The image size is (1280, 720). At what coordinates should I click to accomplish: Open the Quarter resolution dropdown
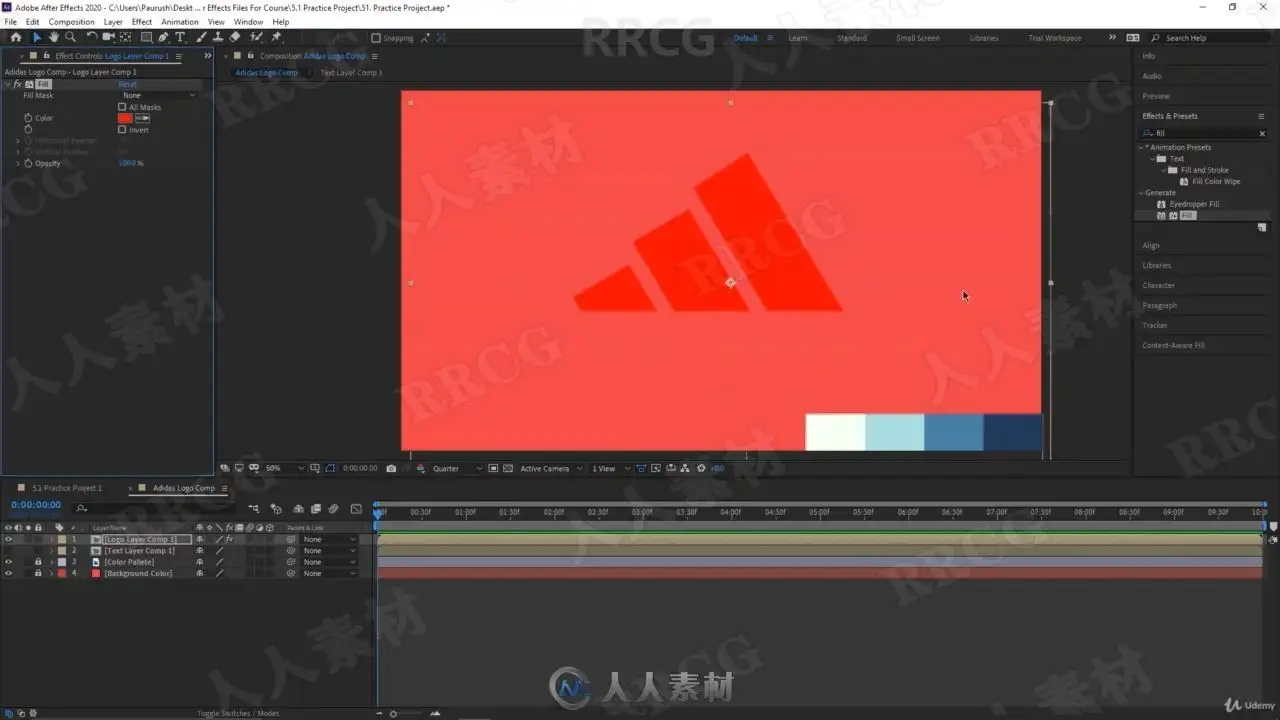[457, 468]
